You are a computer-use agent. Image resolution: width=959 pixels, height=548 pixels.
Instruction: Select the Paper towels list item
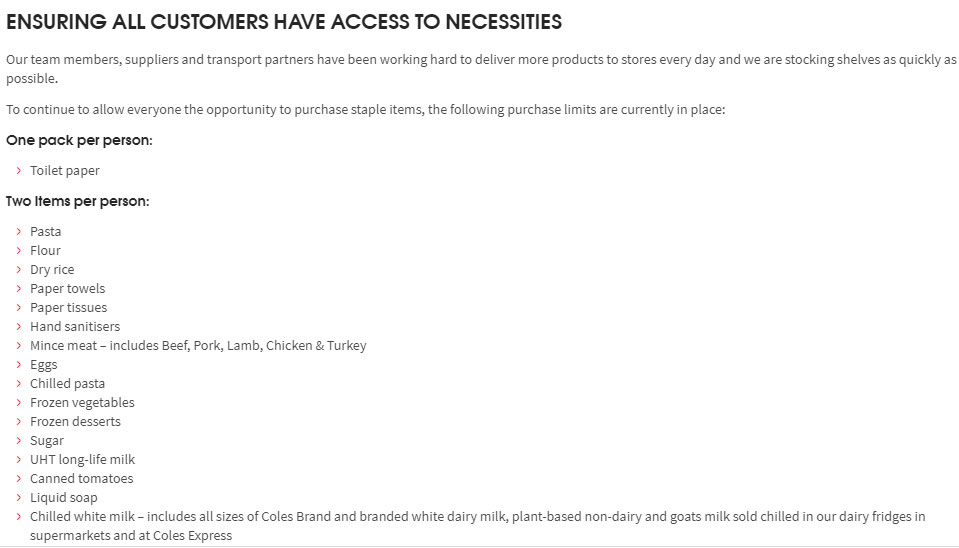click(x=67, y=289)
